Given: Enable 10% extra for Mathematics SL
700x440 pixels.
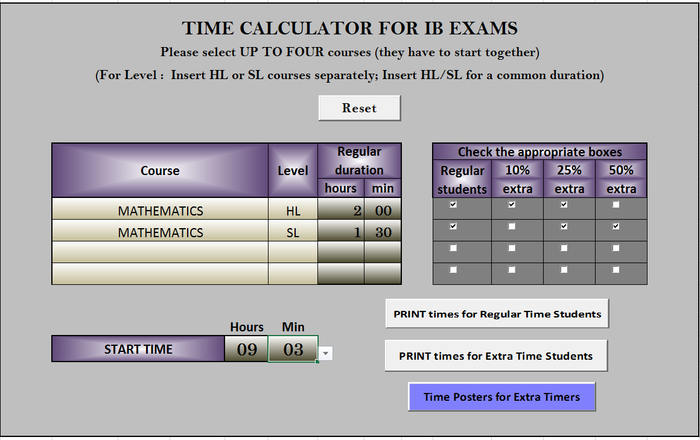Looking at the screenshot, I should (x=513, y=227).
